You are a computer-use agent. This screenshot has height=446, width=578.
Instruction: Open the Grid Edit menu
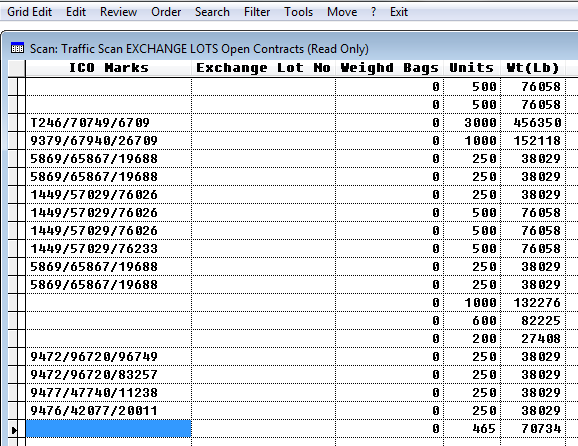pyautogui.click(x=29, y=12)
